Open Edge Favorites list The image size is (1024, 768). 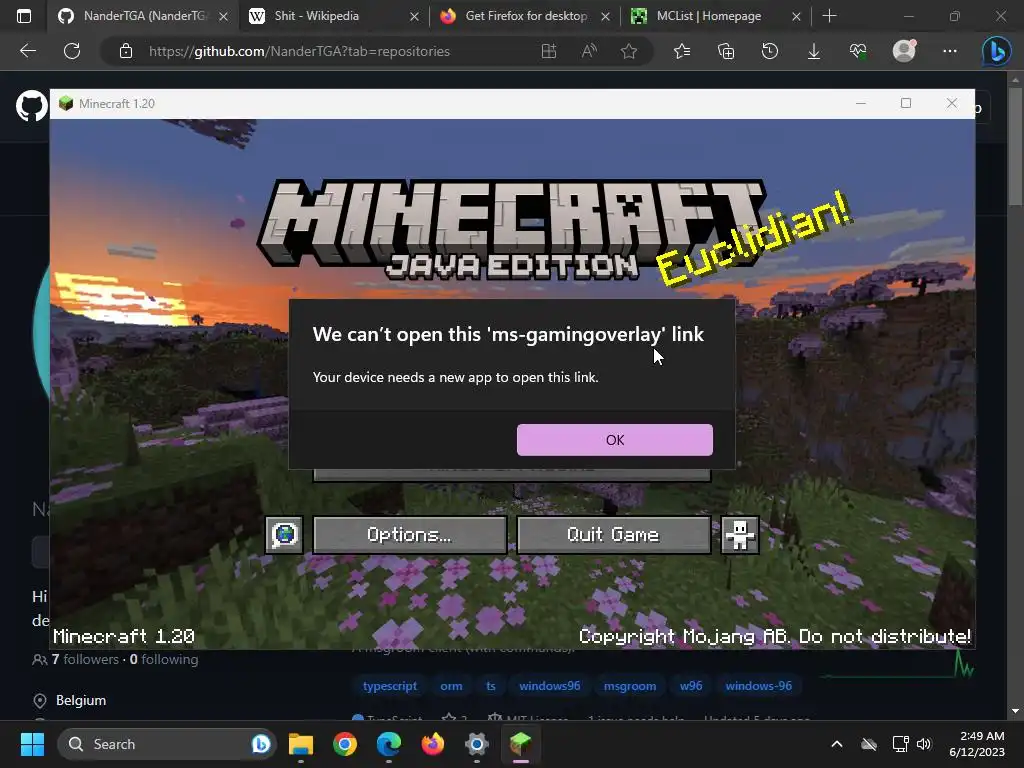(682, 51)
